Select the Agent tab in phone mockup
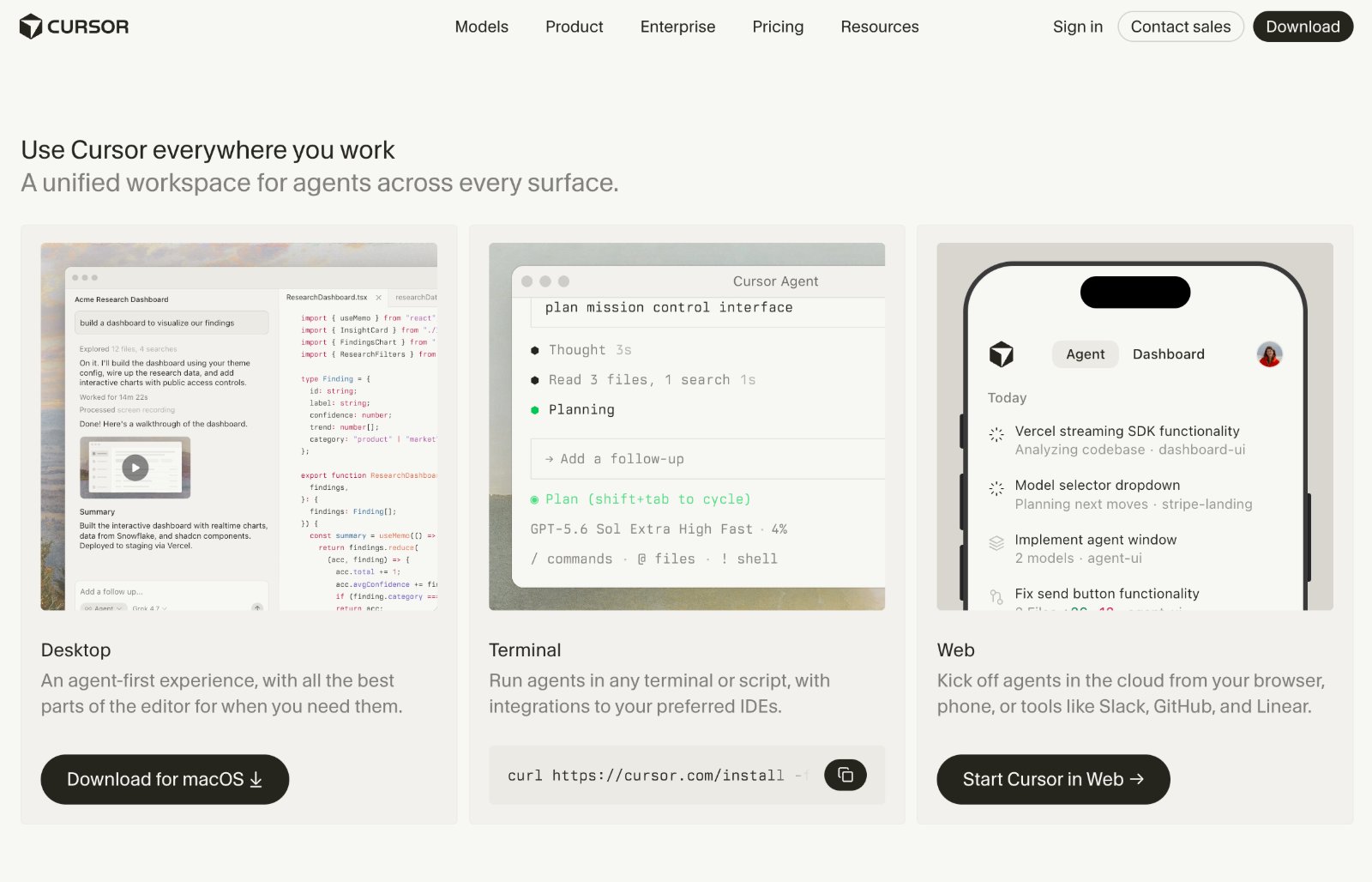The width and height of the screenshot is (1372, 882). point(1085,354)
